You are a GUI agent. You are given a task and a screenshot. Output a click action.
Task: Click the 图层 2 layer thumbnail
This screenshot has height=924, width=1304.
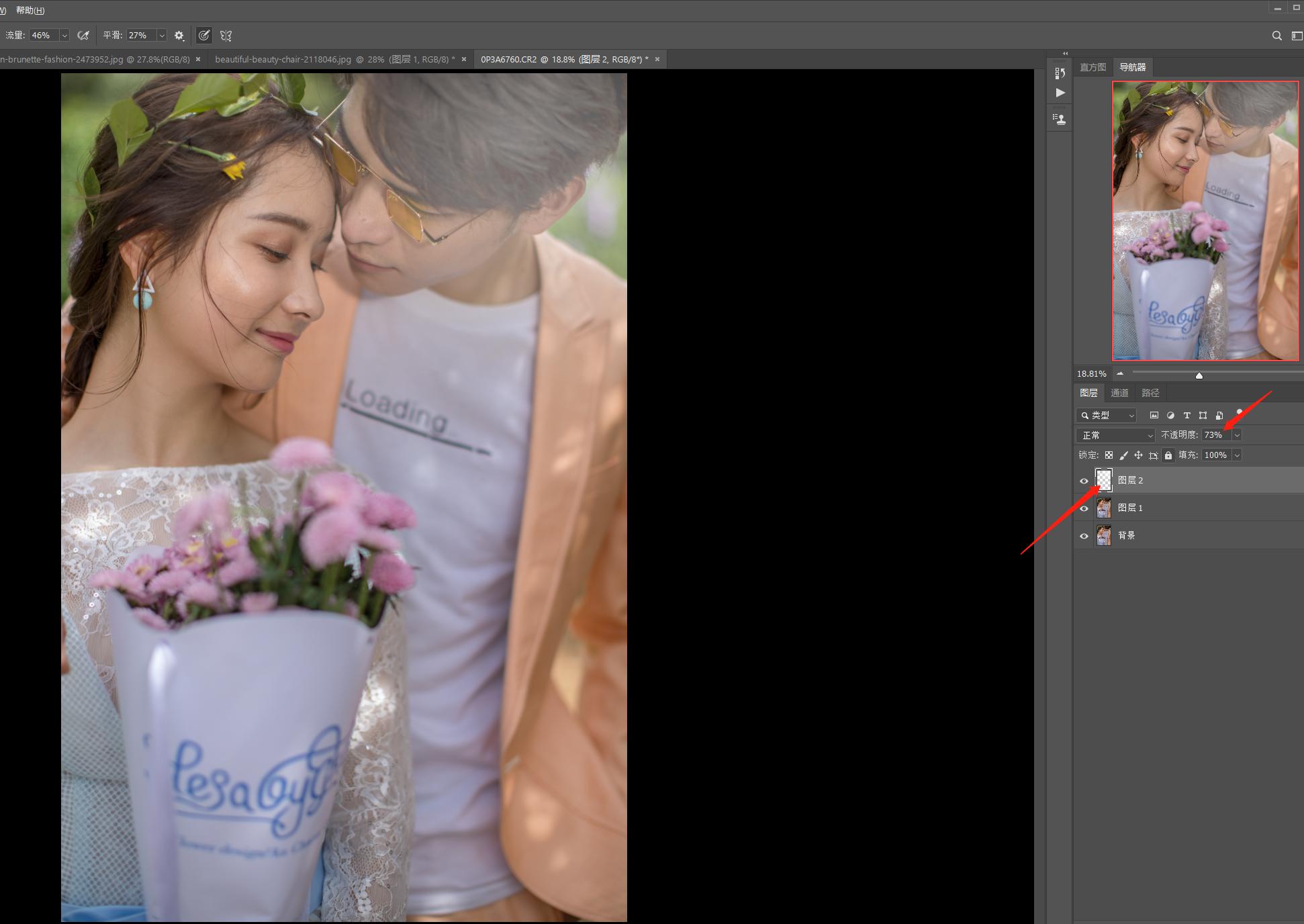point(1104,480)
